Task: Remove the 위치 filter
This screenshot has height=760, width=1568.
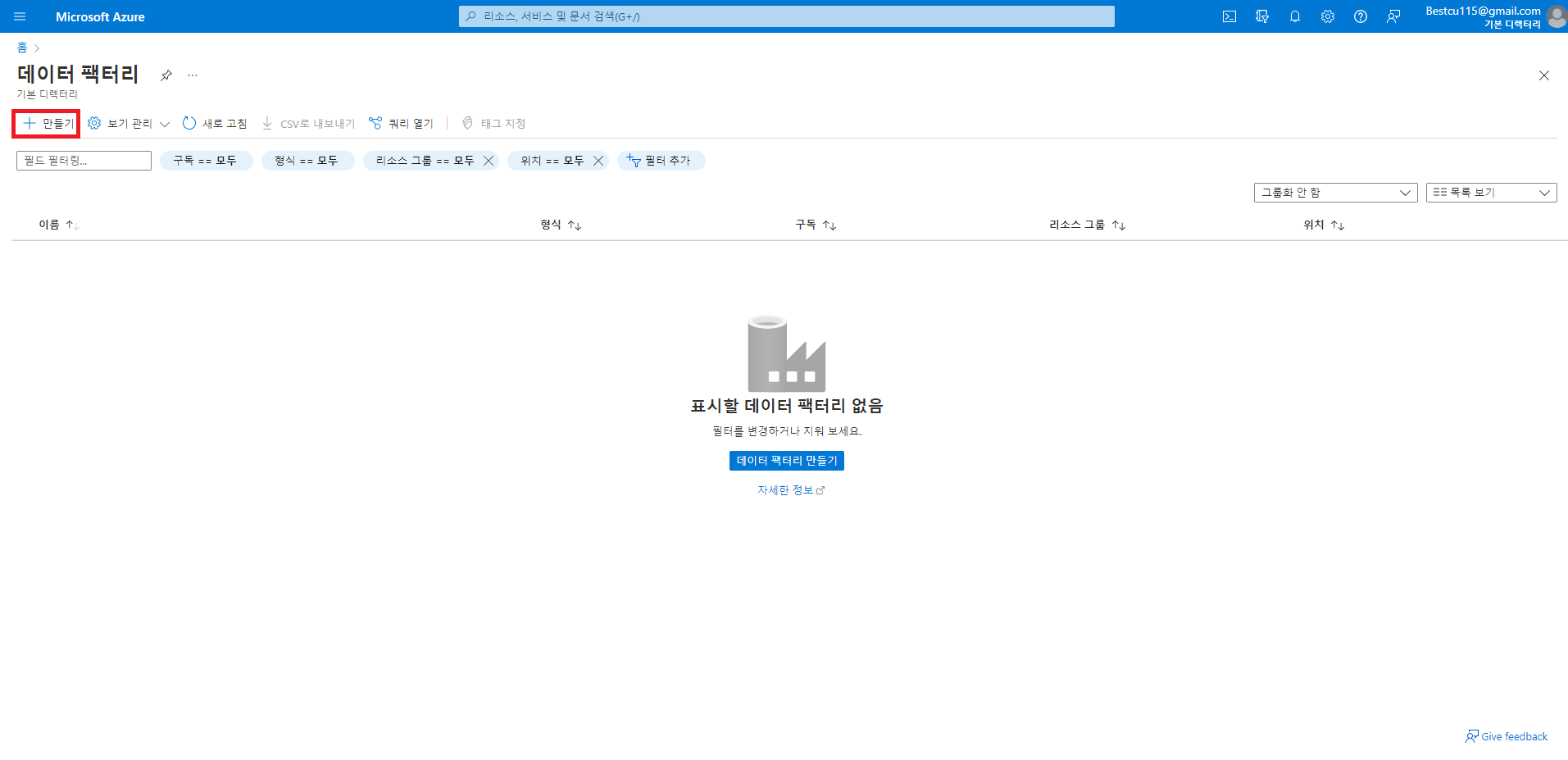Action: pos(598,161)
